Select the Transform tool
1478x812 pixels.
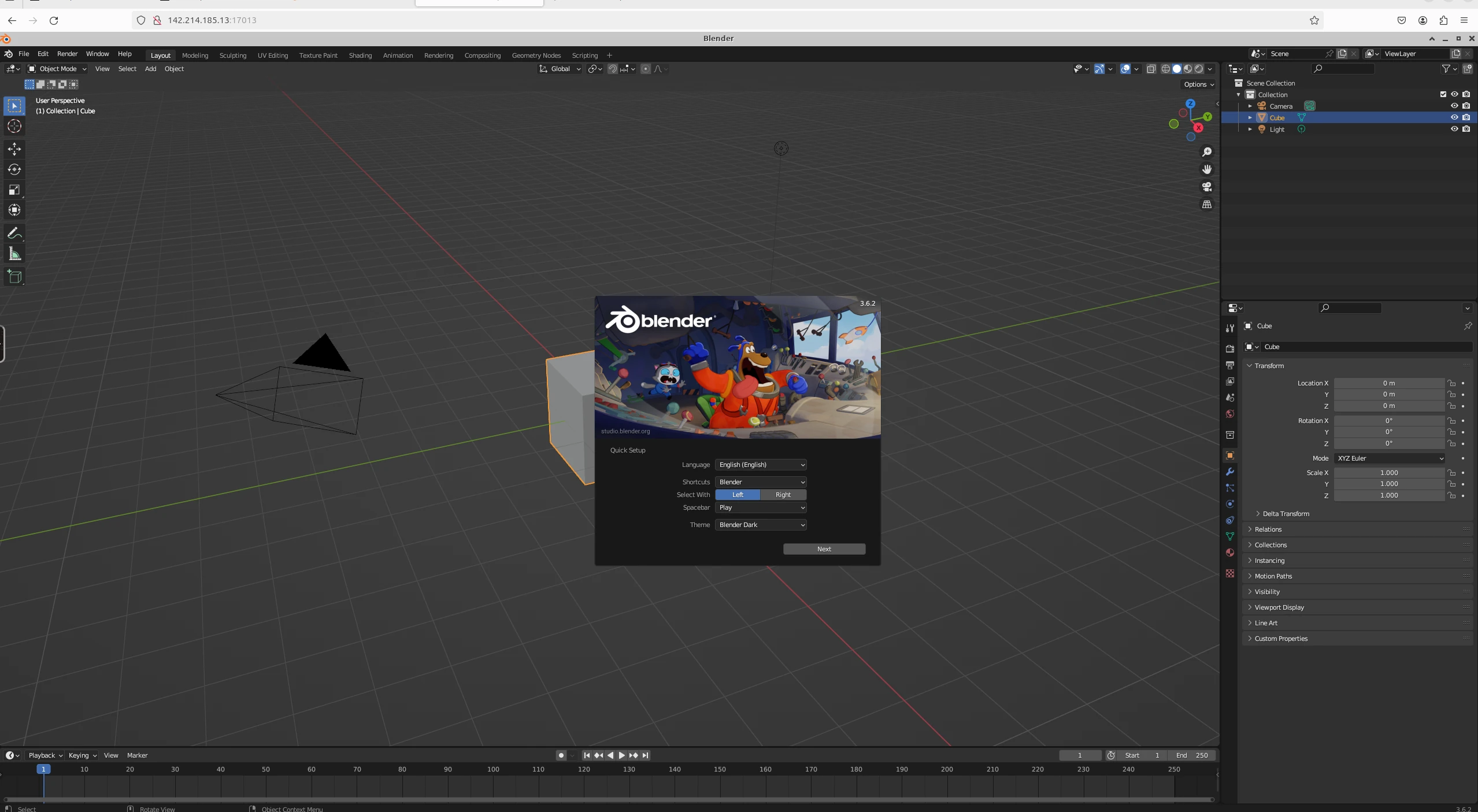(14, 210)
